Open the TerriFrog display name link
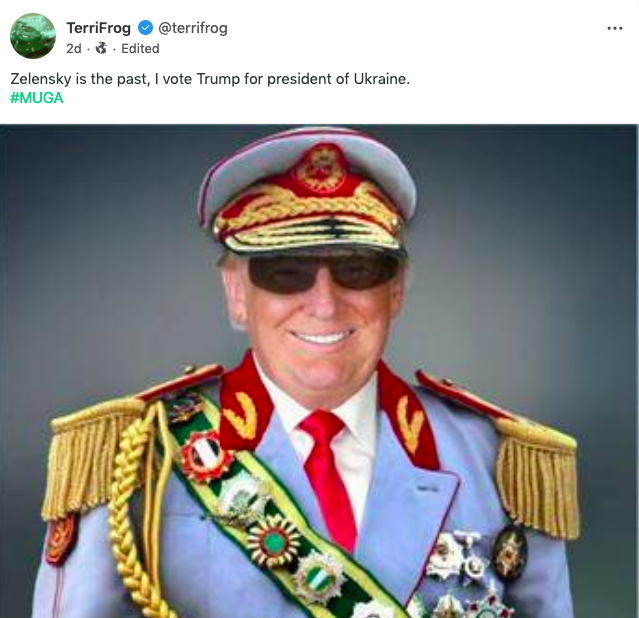This screenshot has width=639, height=618. (98, 28)
